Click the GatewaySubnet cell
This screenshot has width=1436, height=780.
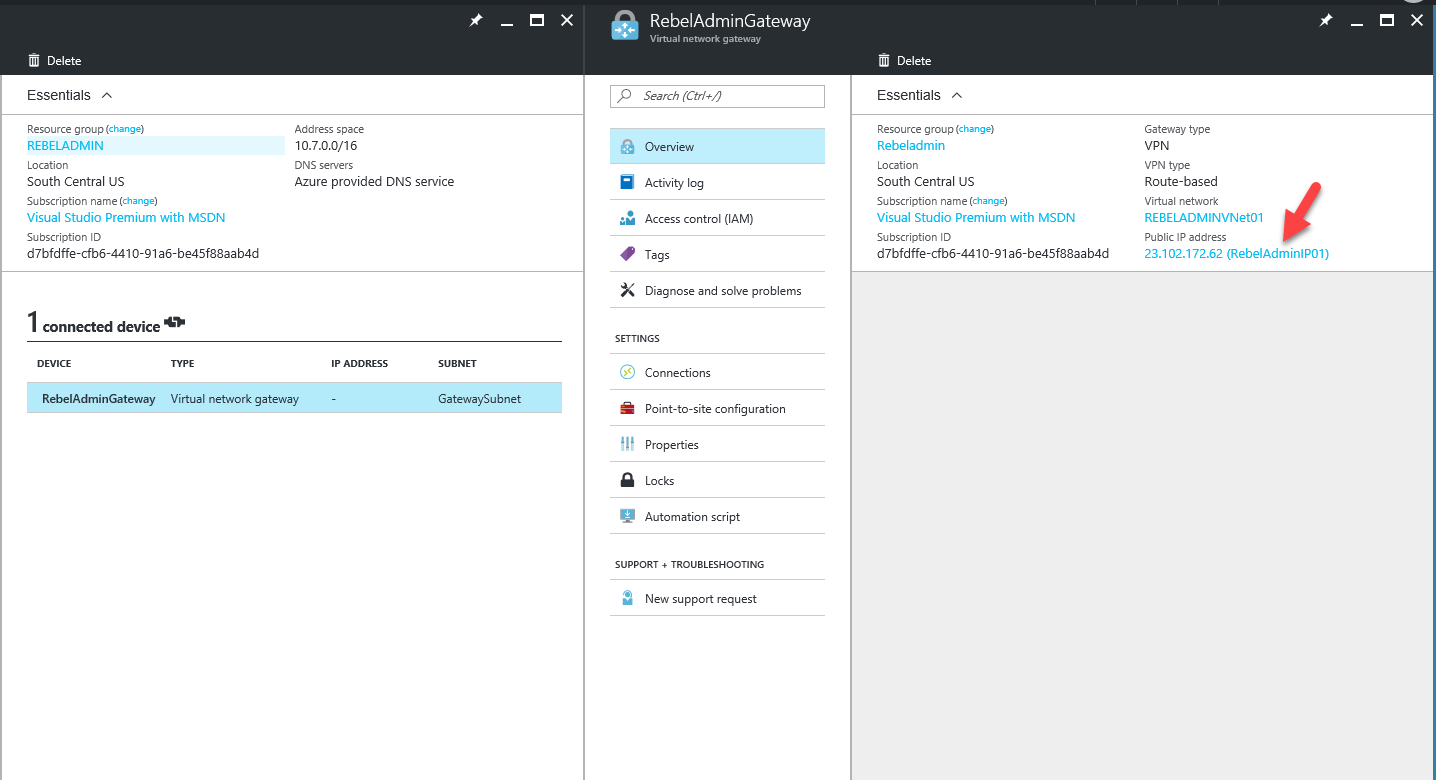479,398
